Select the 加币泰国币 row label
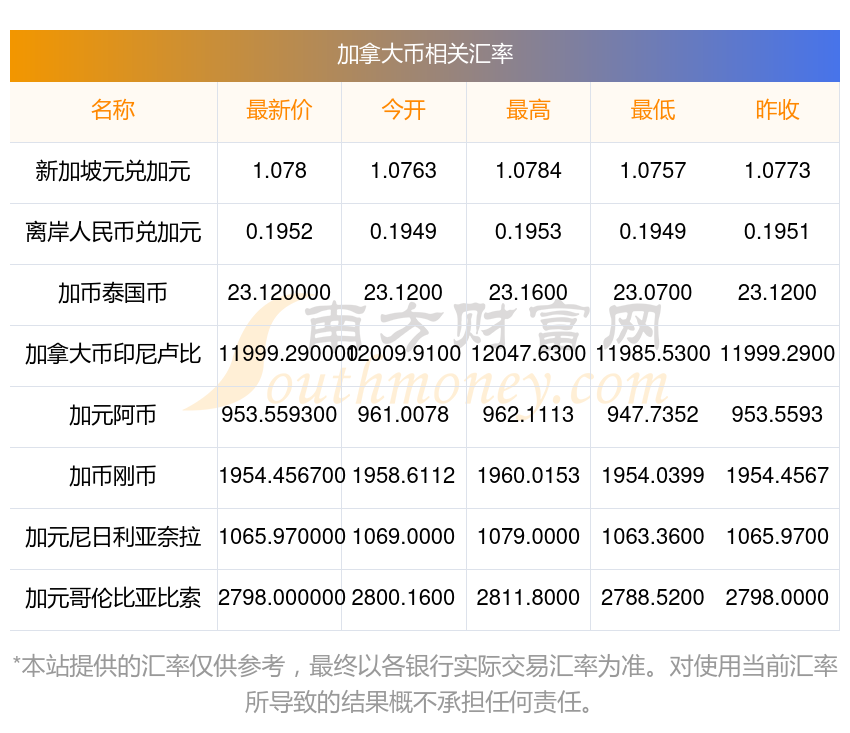Image resolution: width=850 pixels, height=733 pixels. [x=113, y=293]
